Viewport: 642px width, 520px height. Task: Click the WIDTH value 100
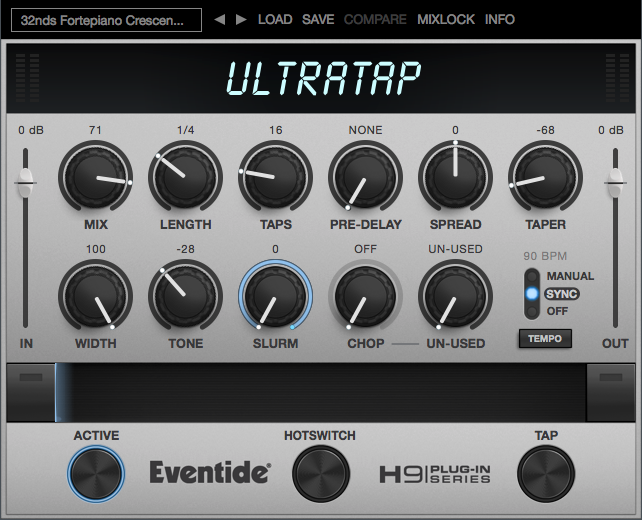tap(95, 249)
